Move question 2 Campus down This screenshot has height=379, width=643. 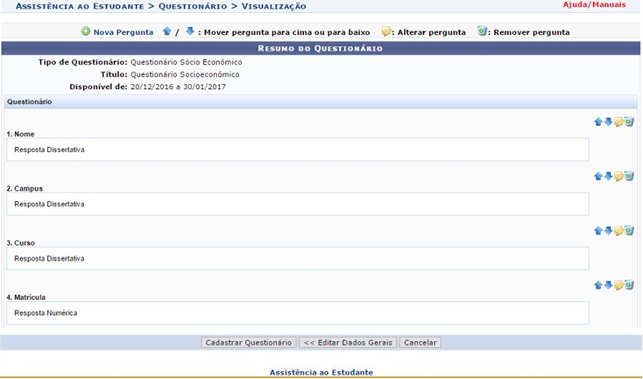point(608,176)
